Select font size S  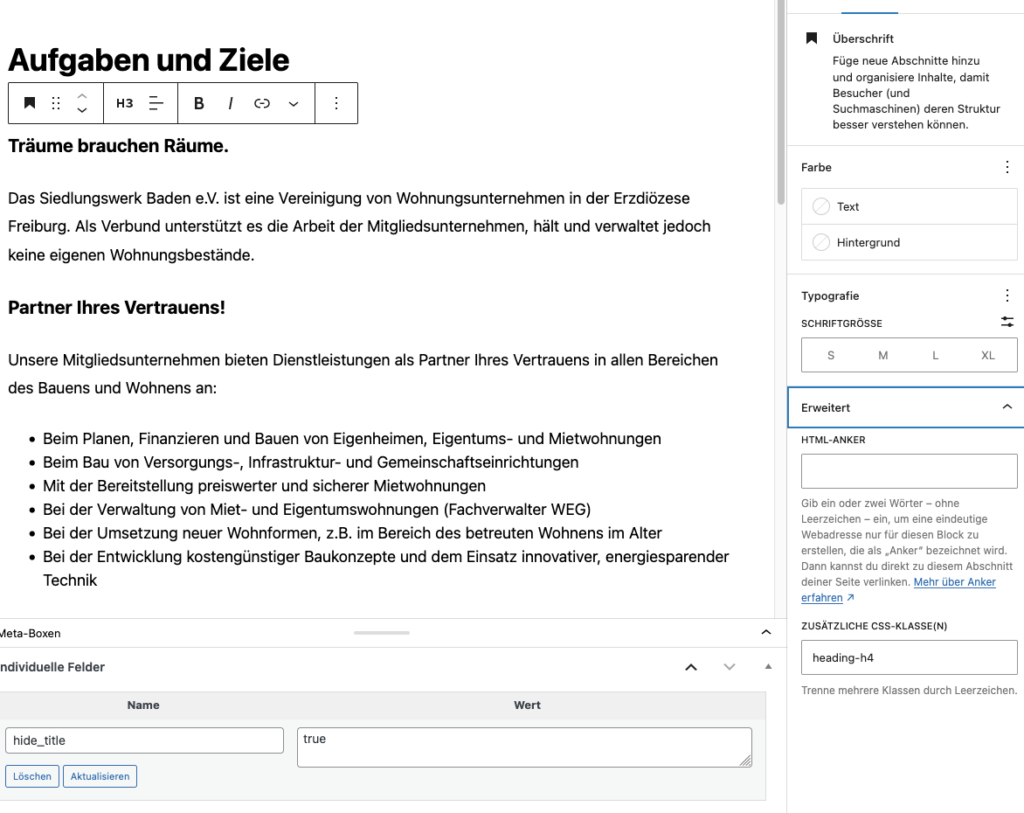(830, 355)
